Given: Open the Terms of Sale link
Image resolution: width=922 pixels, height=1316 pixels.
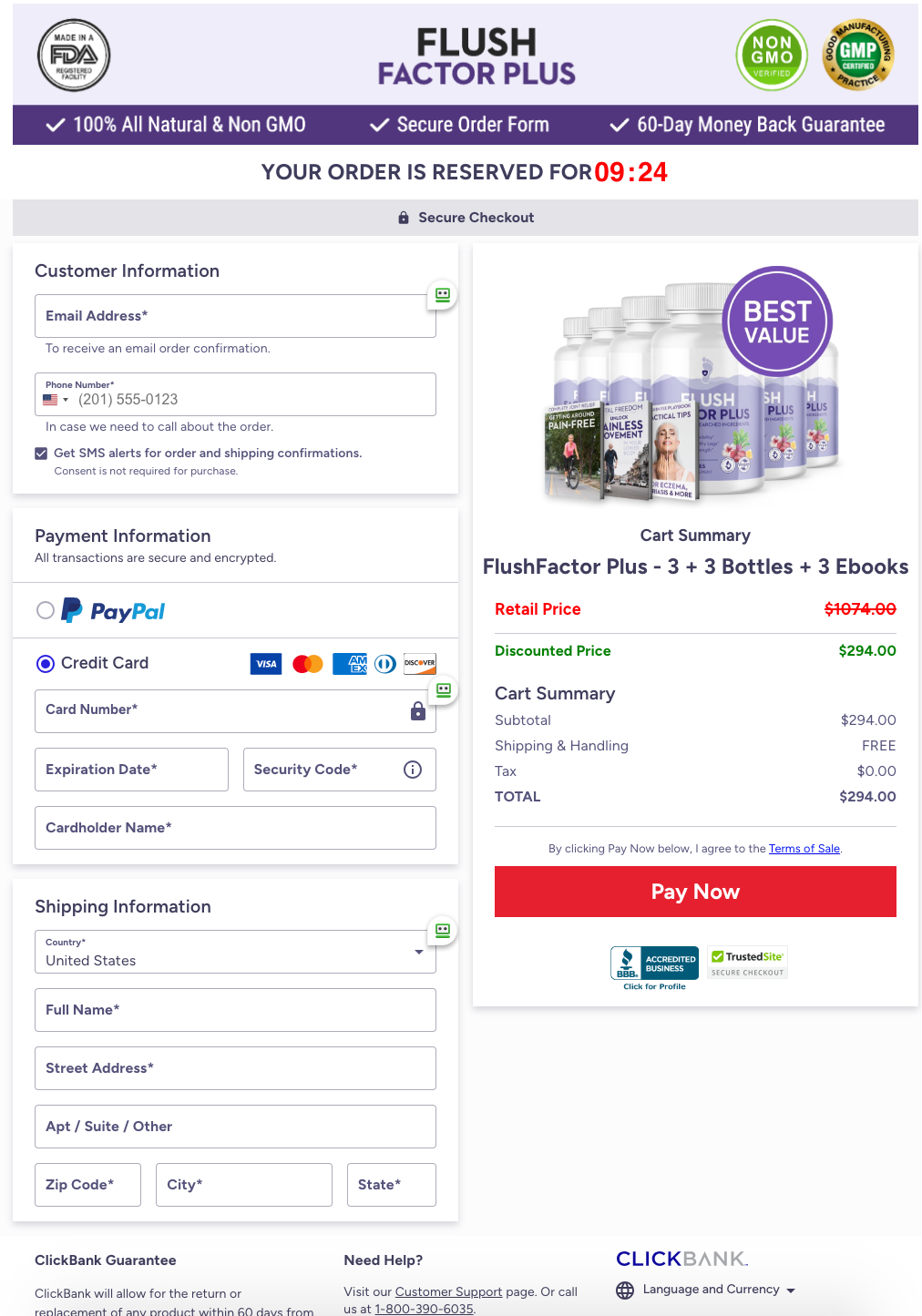Looking at the screenshot, I should (x=804, y=848).
